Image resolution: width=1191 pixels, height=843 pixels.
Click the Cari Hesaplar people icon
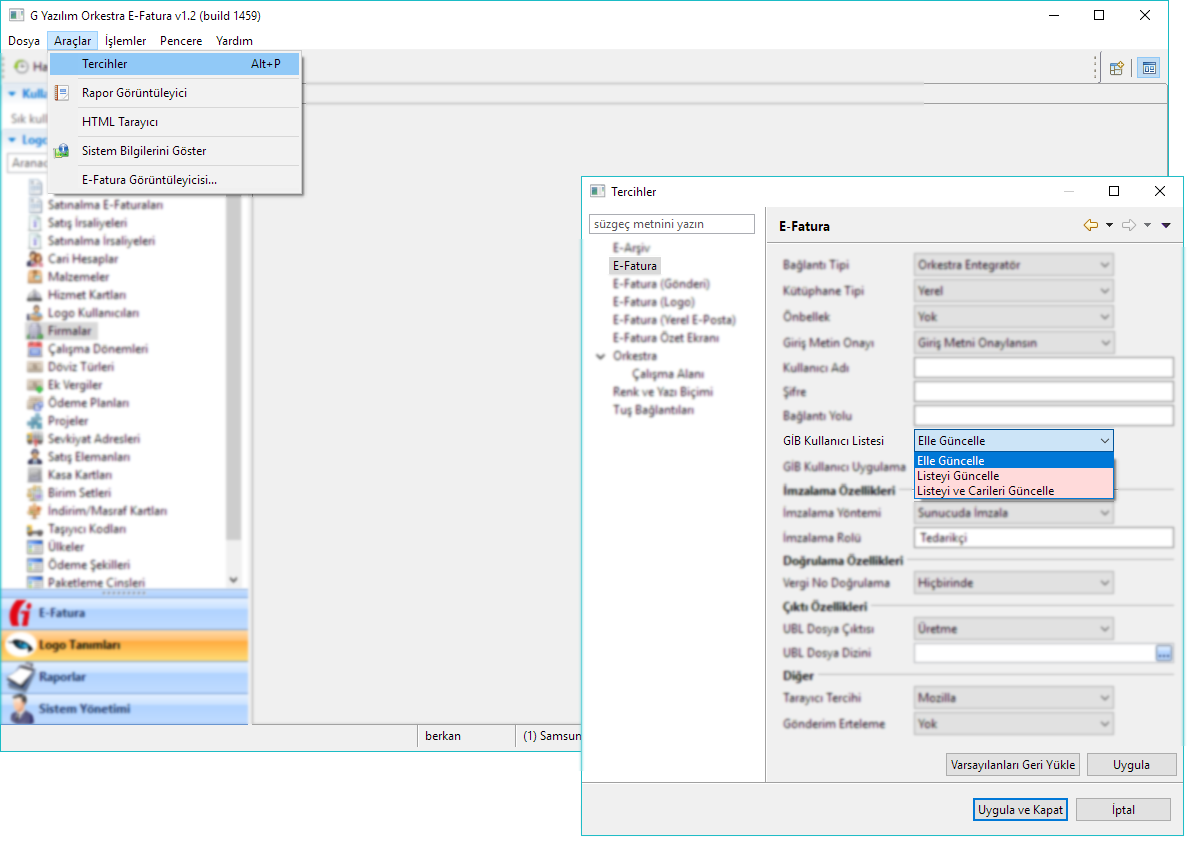pos(36,259)
